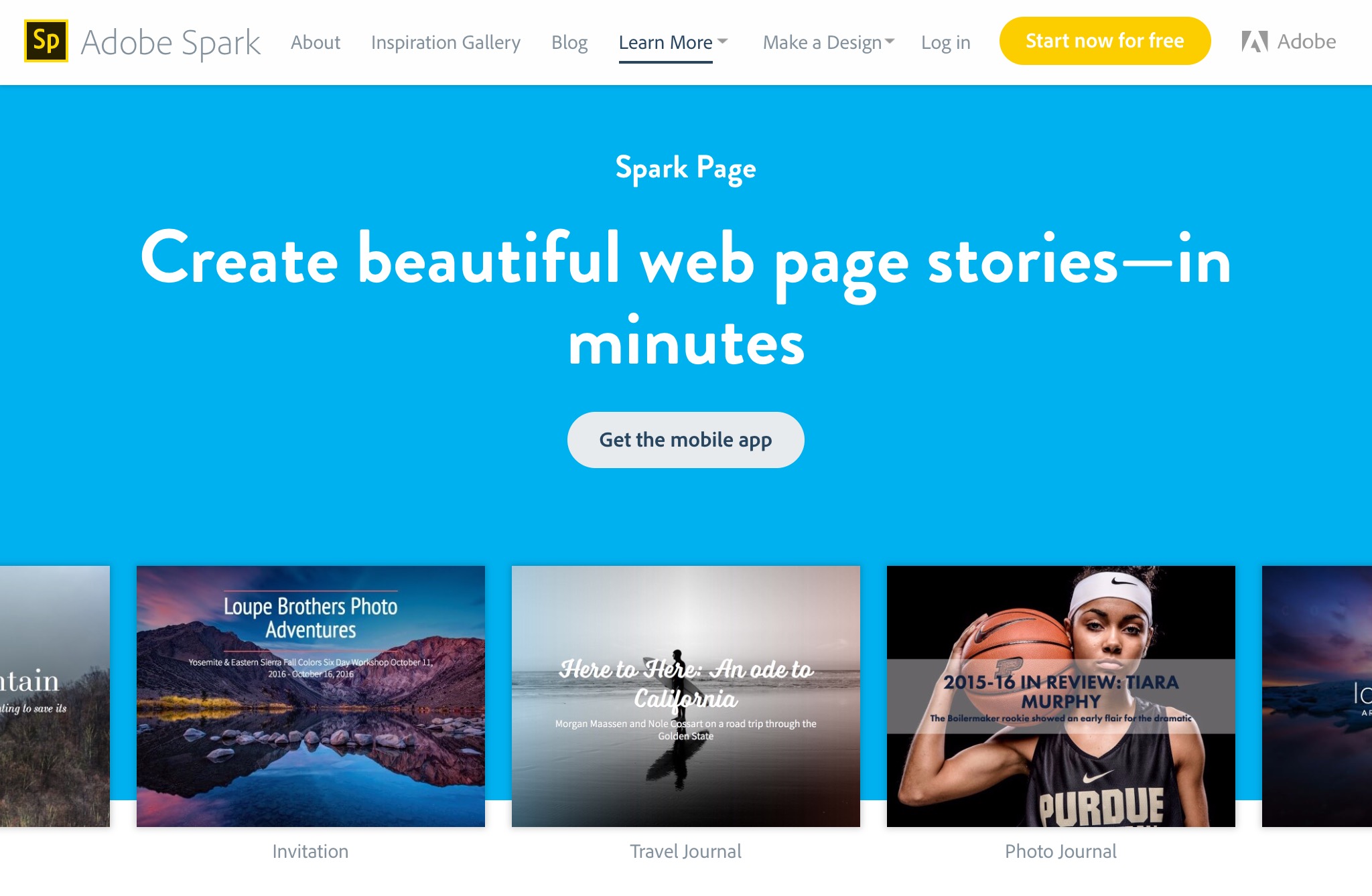This screenshot has height=896, width=1372.
Task: Expand the Learn More dropdown arrow
Action: coord(722,41)
